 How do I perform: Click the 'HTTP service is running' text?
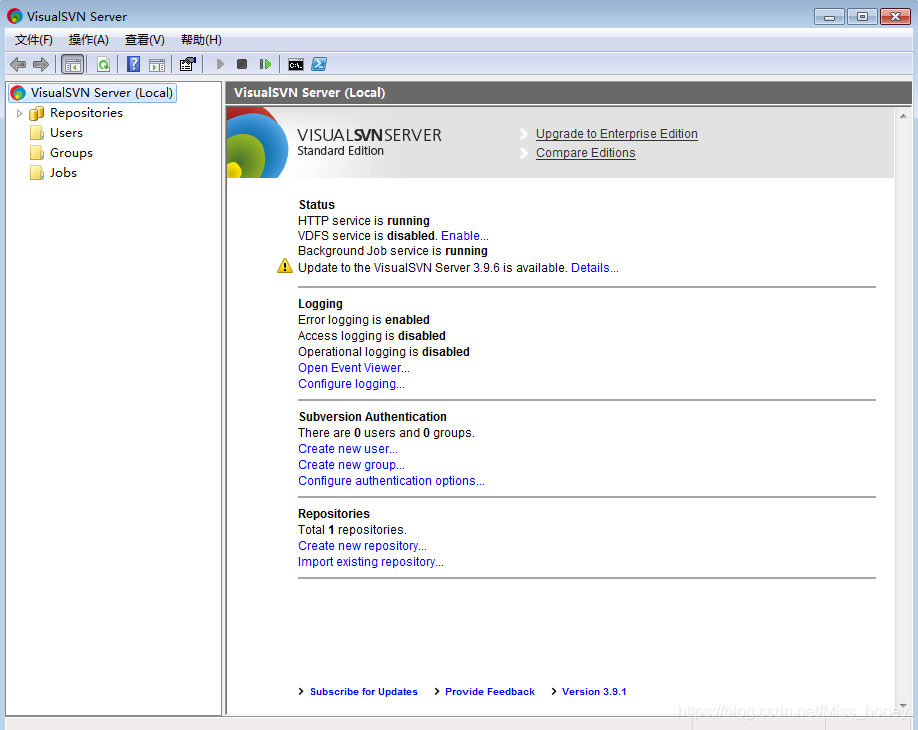click(364, 221)
